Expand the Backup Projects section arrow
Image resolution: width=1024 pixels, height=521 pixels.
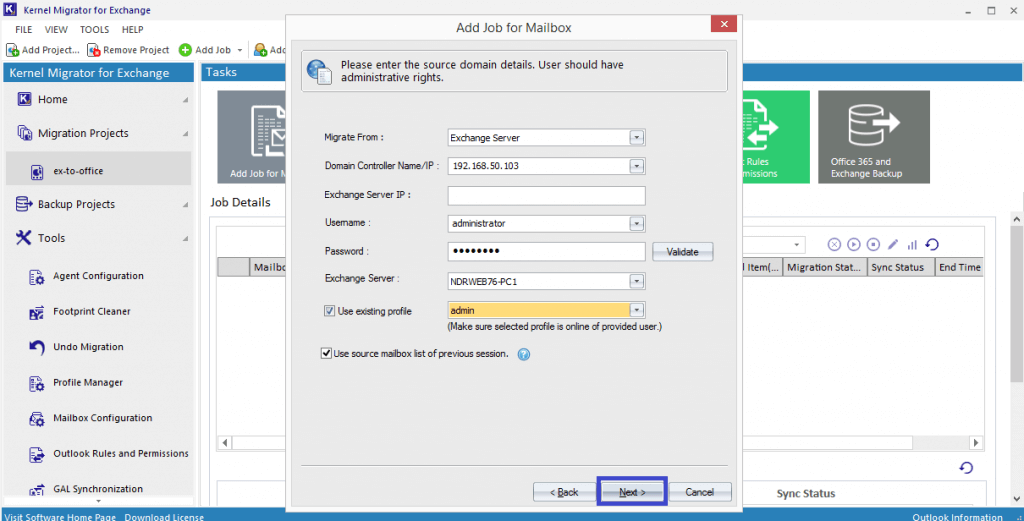(185, 205)
